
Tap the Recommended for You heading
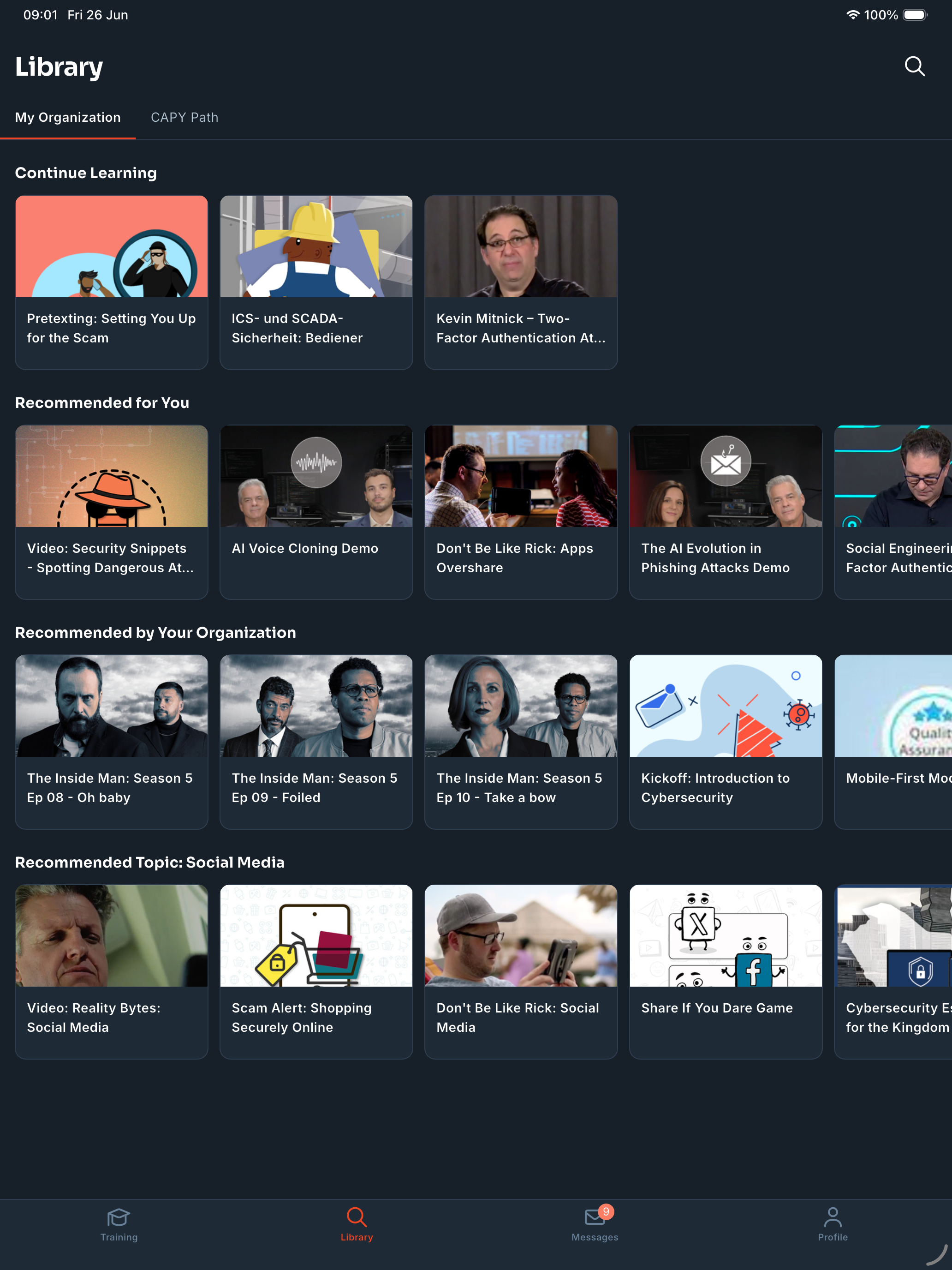tap(102, 402)
